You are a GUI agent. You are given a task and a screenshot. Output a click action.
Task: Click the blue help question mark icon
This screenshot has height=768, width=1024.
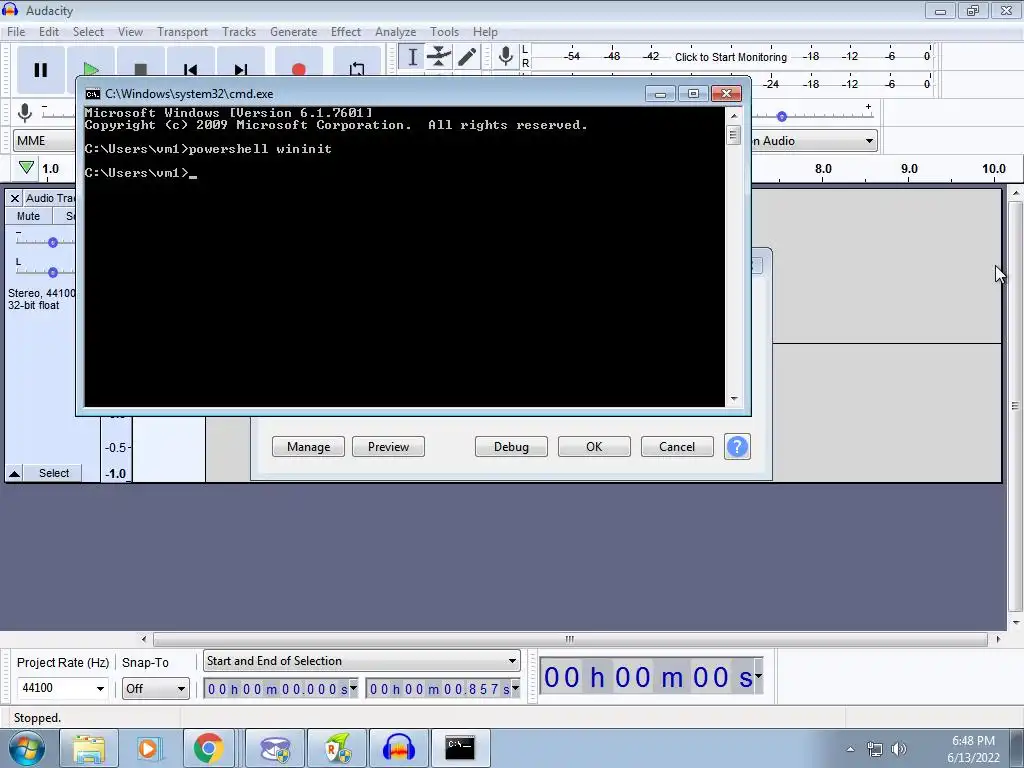(x=737, y=447)
